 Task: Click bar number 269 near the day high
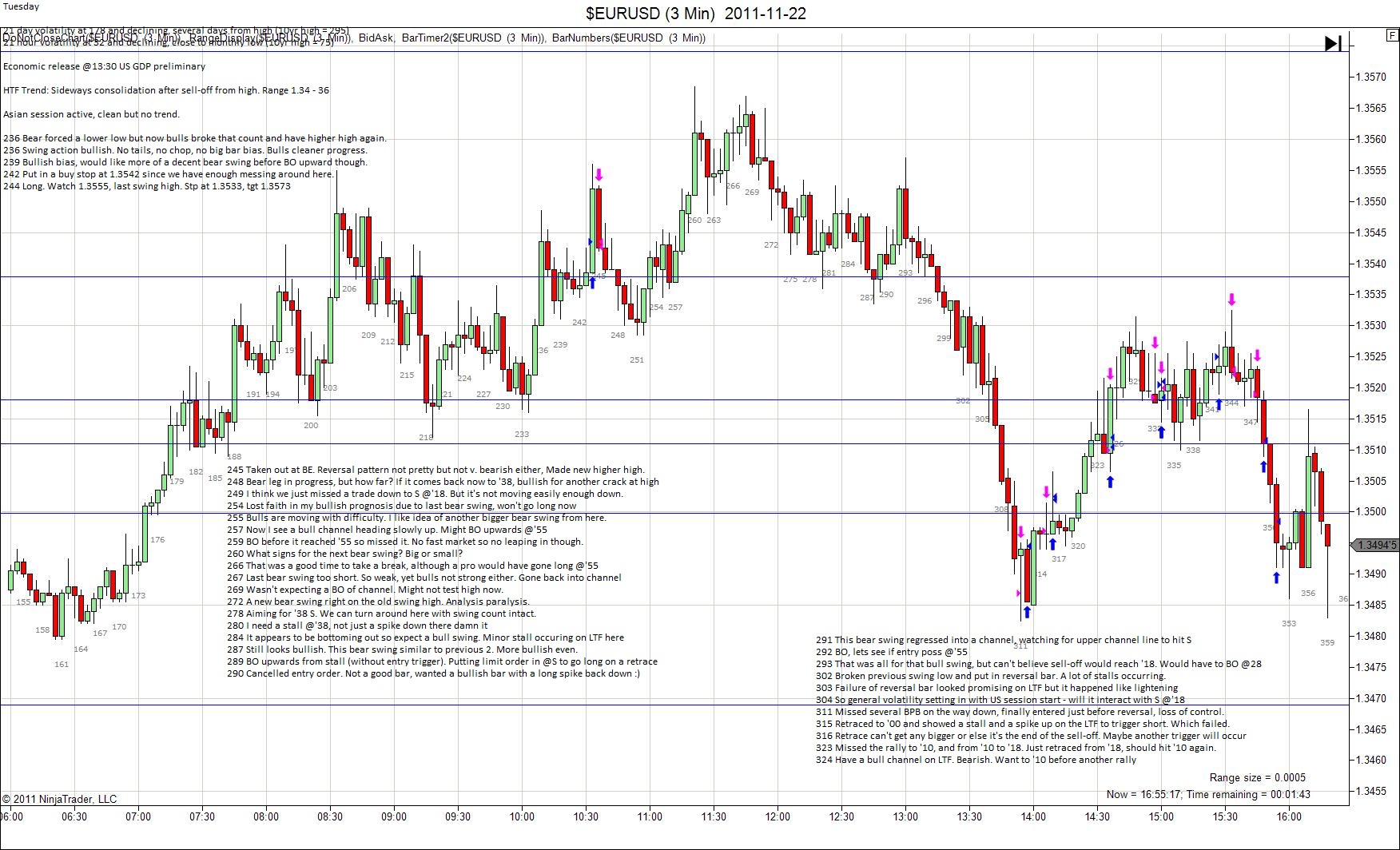click(752, 192)
